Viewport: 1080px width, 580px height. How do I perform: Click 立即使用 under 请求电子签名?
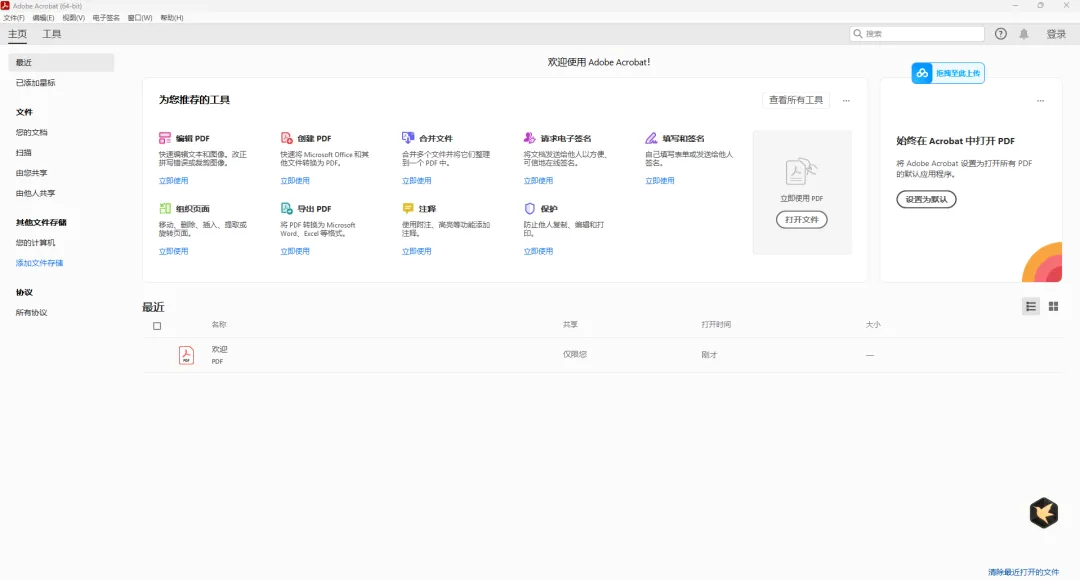538,180
